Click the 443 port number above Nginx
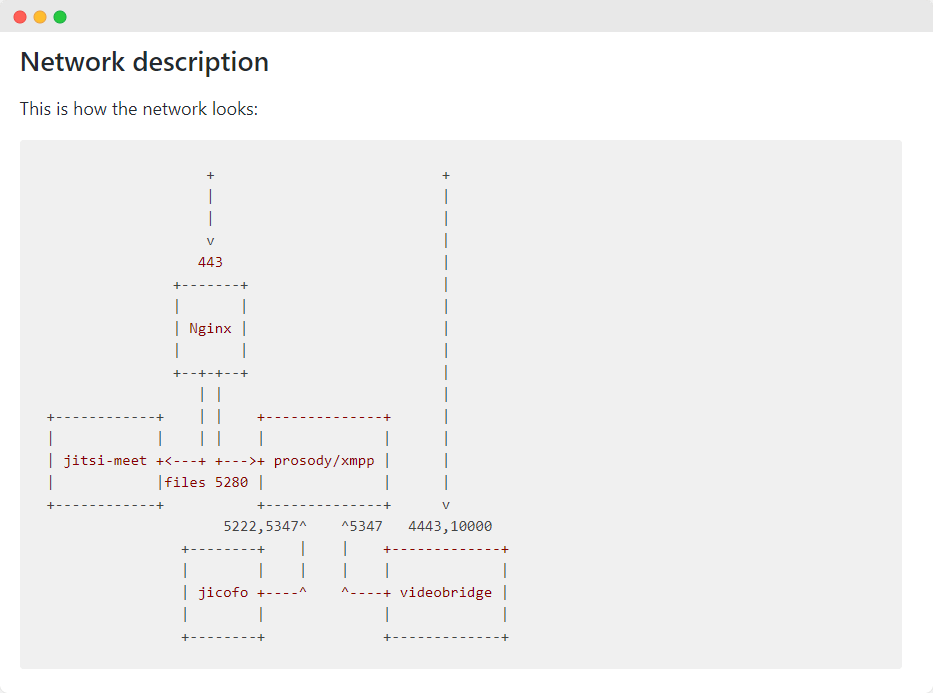This screenshot has height=693, width=933. (210, 262)
